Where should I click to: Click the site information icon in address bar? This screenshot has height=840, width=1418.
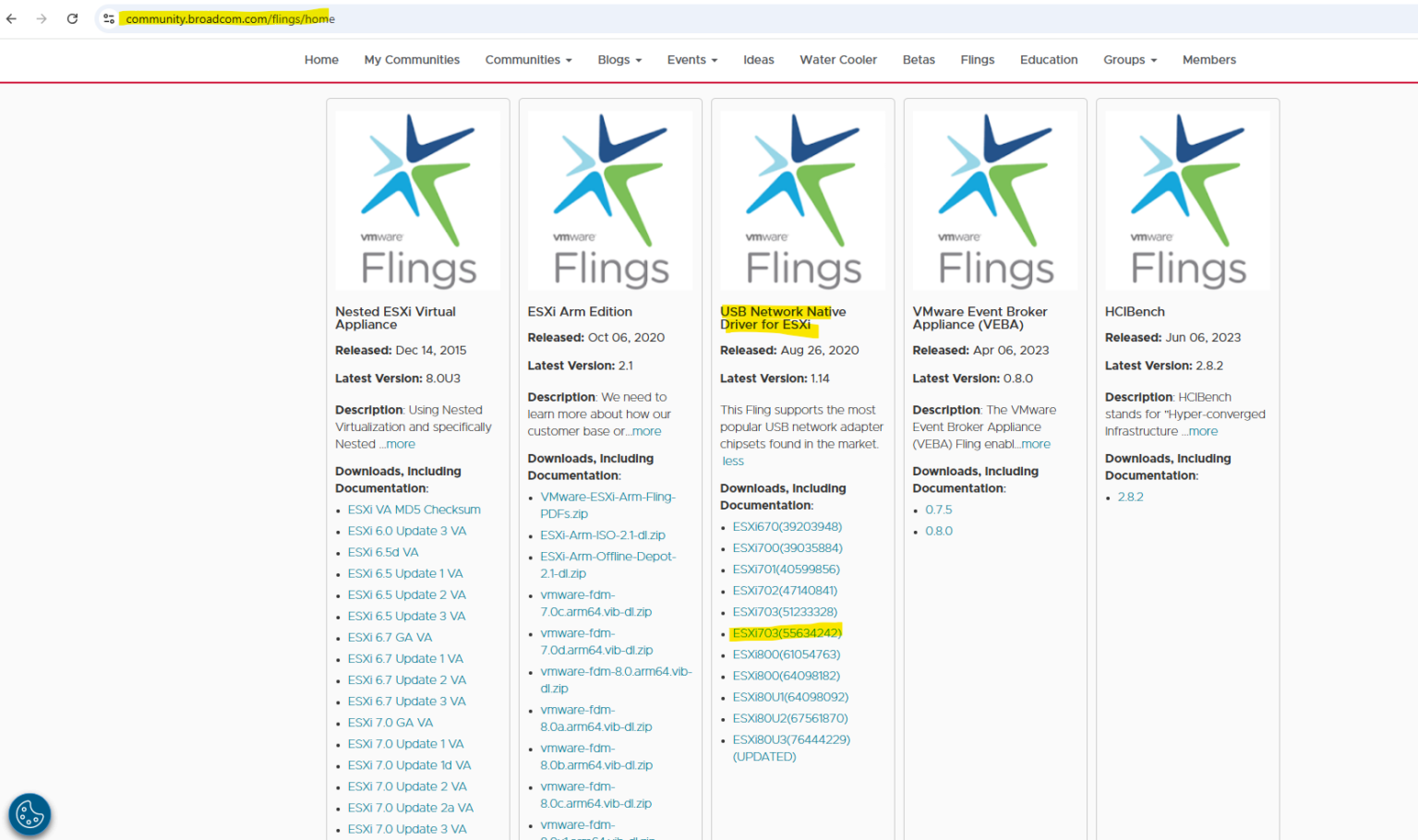click(108, 18)
